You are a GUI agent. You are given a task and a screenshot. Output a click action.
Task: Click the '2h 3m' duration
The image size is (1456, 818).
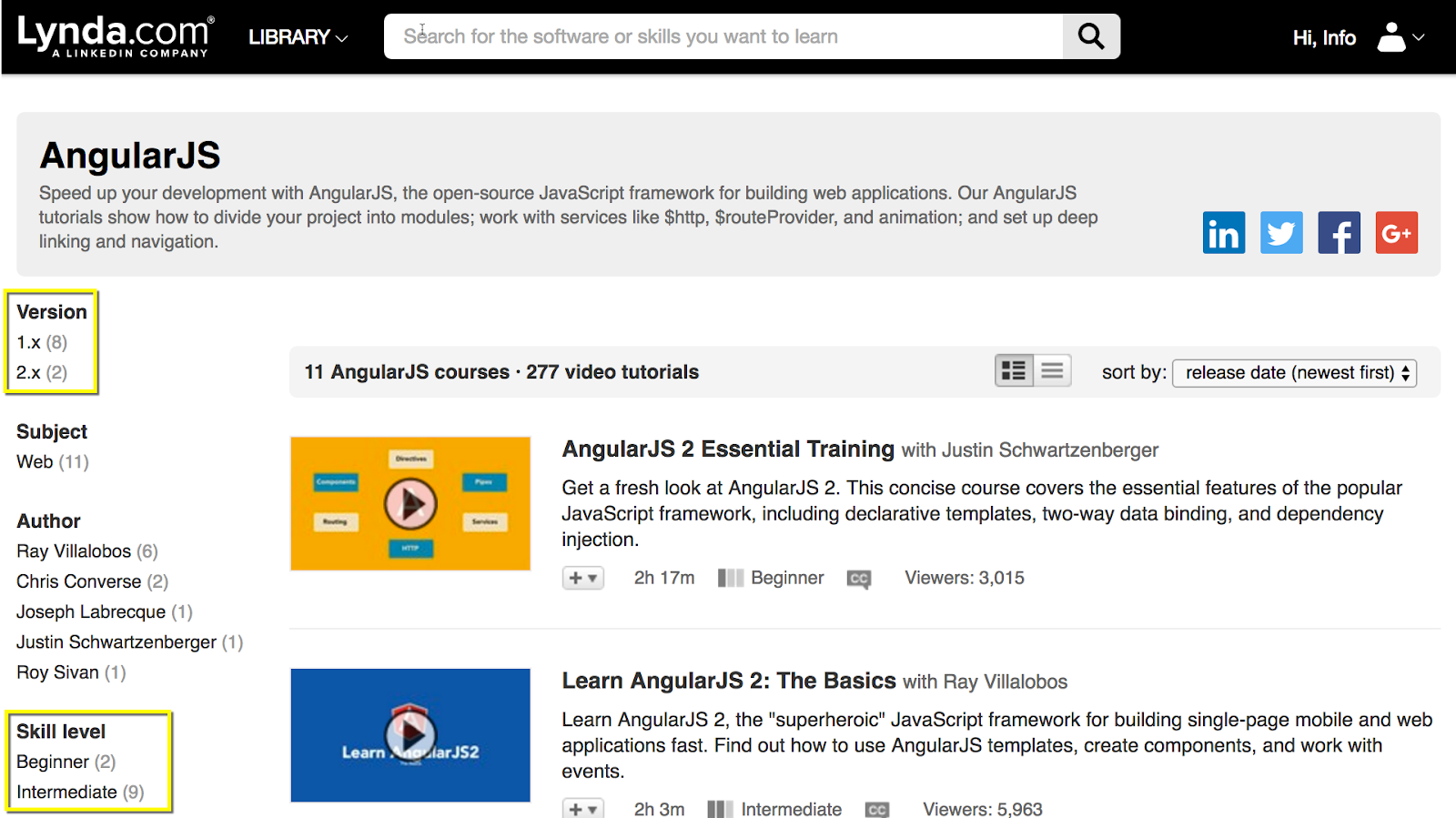tap(659, 809)
